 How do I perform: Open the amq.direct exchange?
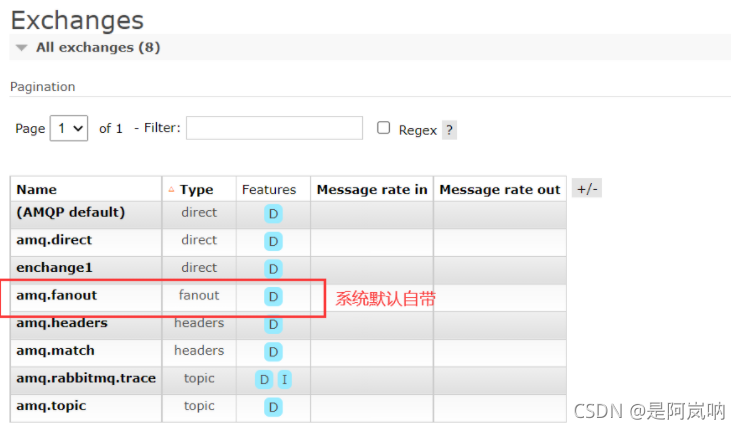[x=54, y=240]
